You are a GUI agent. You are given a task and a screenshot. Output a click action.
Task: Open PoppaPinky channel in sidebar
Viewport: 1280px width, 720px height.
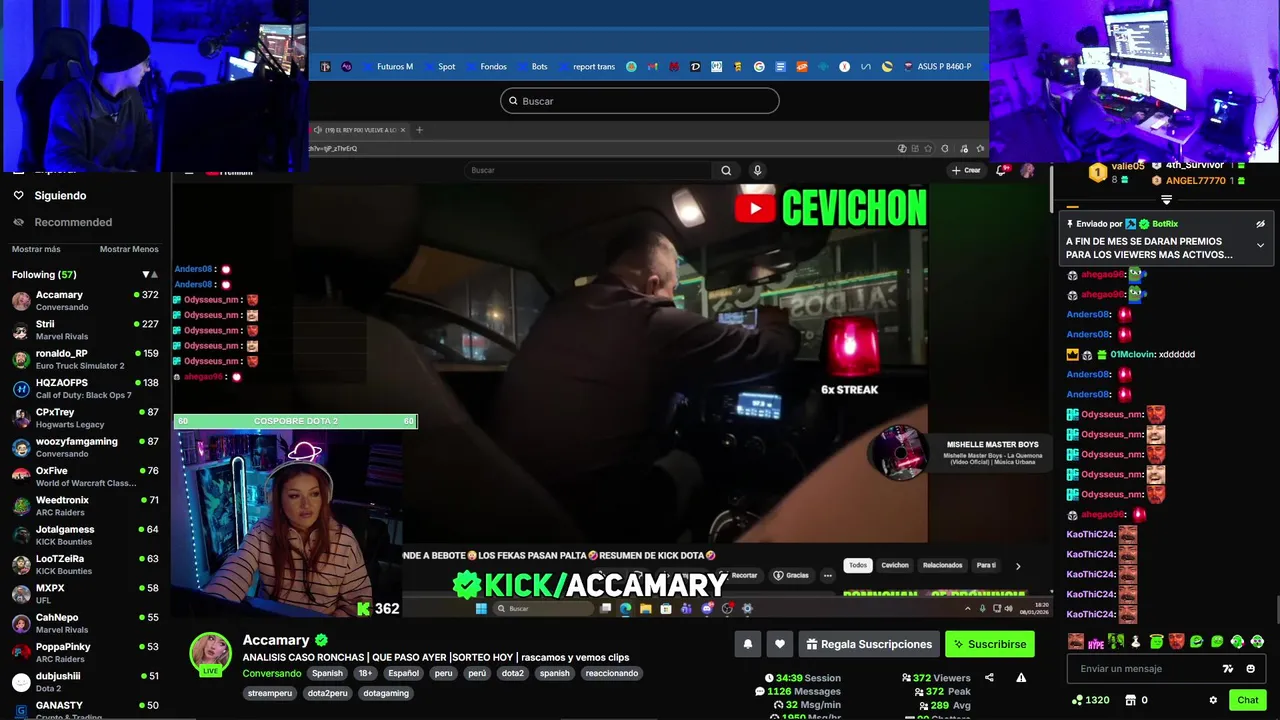[x=85, y=652]
